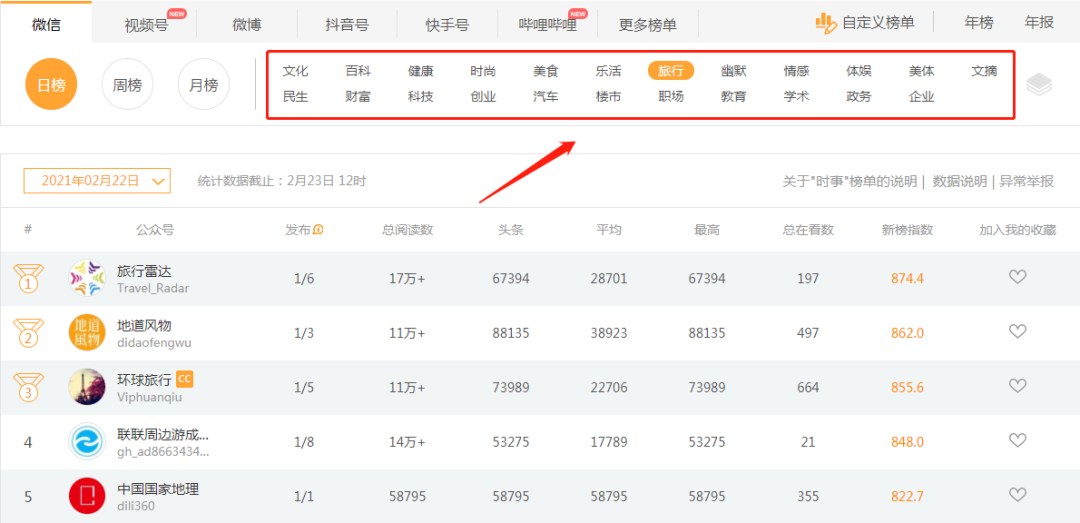Switch to the 月榜 monthly ranking
This screenshot has height=523, width=1080.
pyautogui.click(x=203, y=85)
